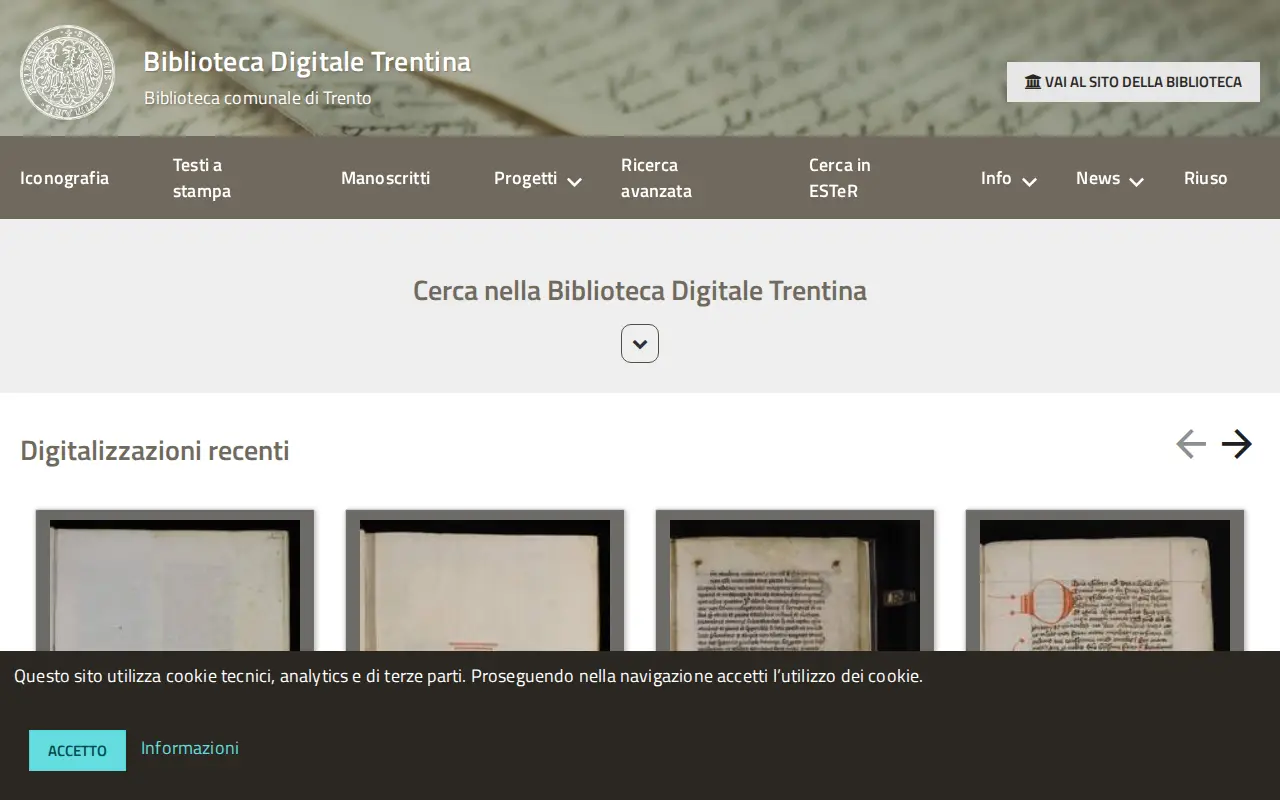Click Vai al sito della biblioteca button
Screen dimensions: 1280x800
1133,82
